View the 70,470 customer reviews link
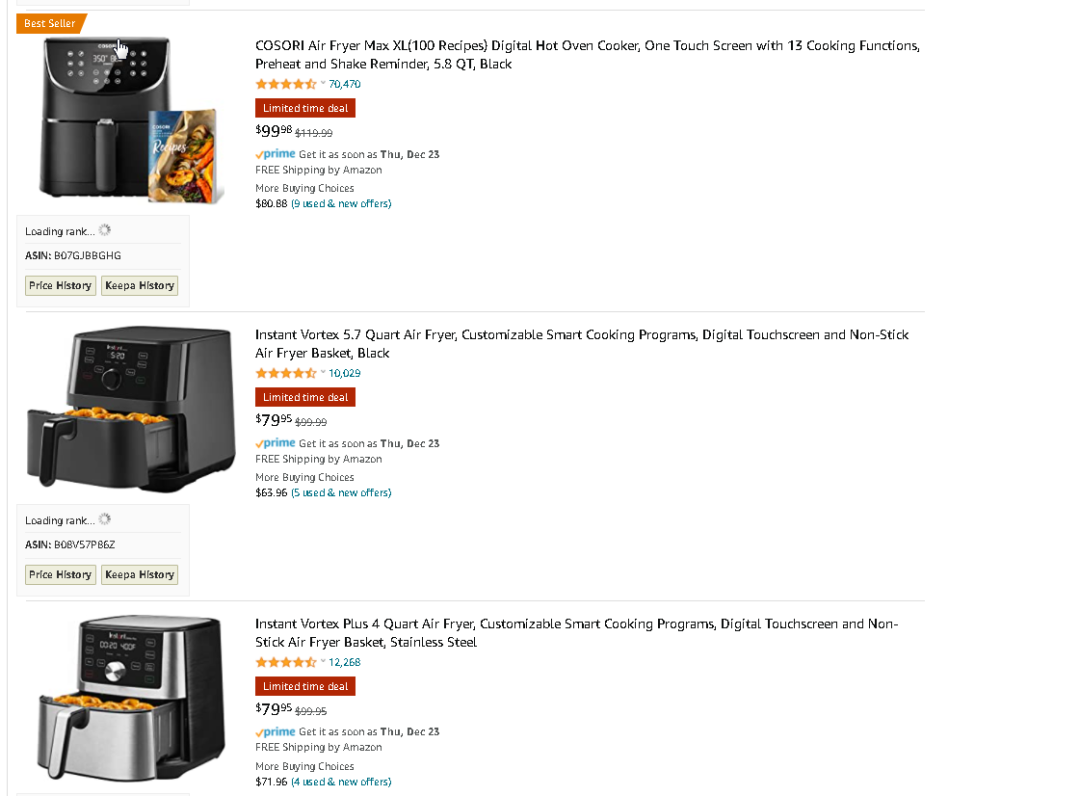Screen dimensions: 1080x796 [x=345, y=84]
